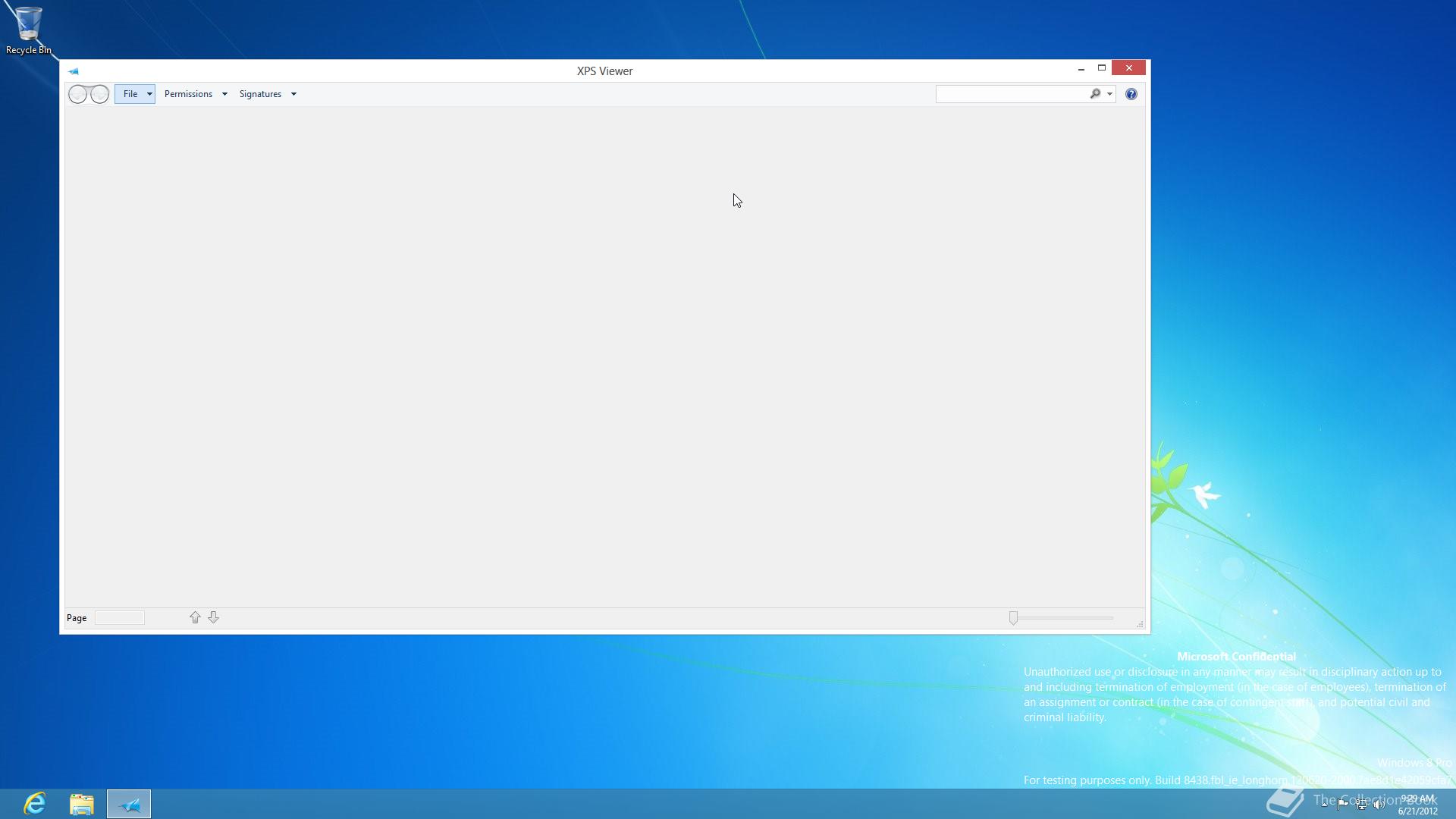Click the XPS Viewer title bar icon
Viewport: 1456px width, 819px height.
coord(74,71)
